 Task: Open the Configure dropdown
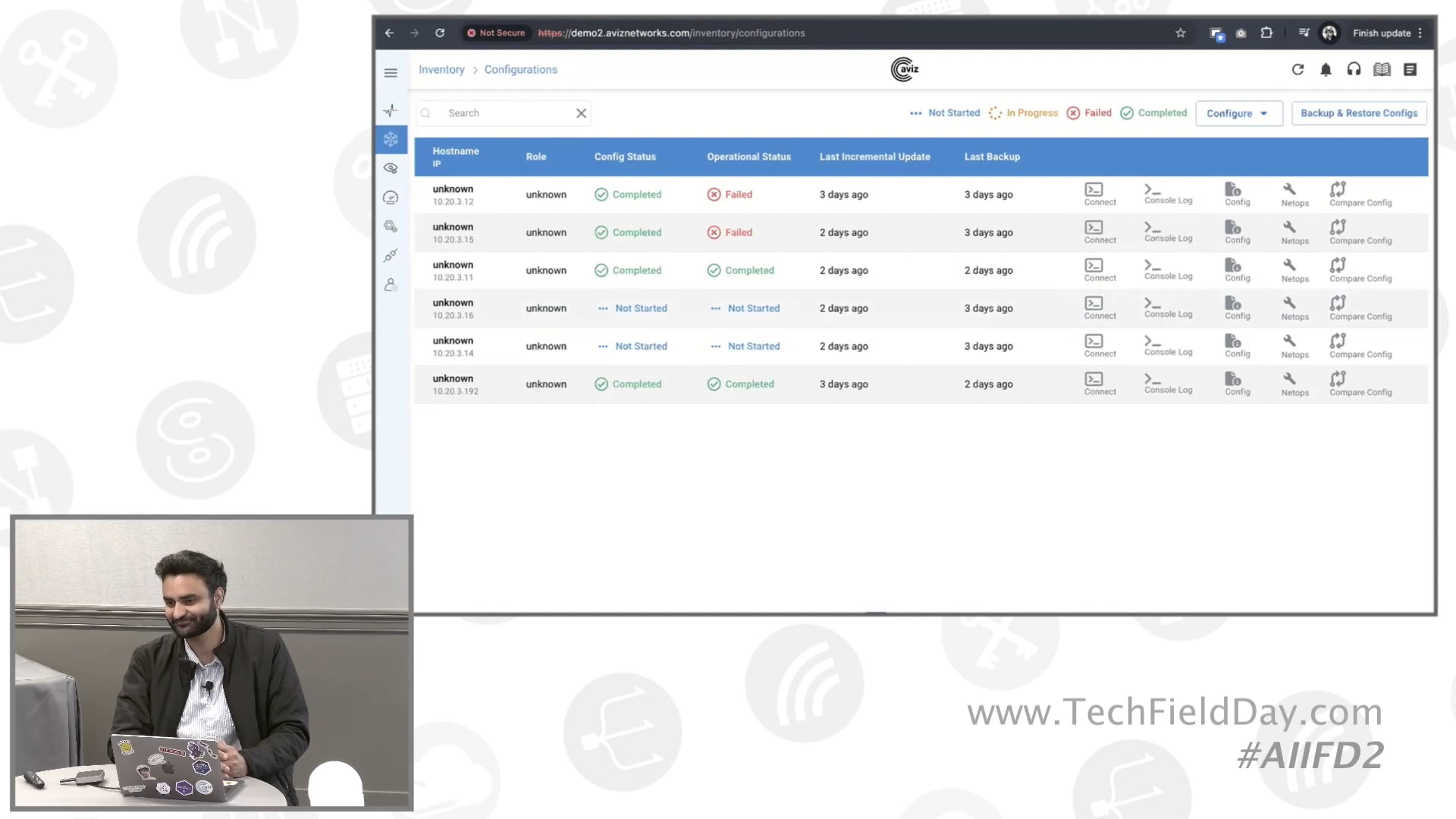point(1238,113)
